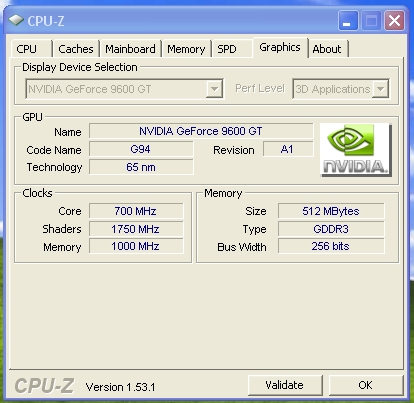The width and height of the screenshot is (414, 403).
Task: Select the G94 Code Name field
Action: pos(141,149)
